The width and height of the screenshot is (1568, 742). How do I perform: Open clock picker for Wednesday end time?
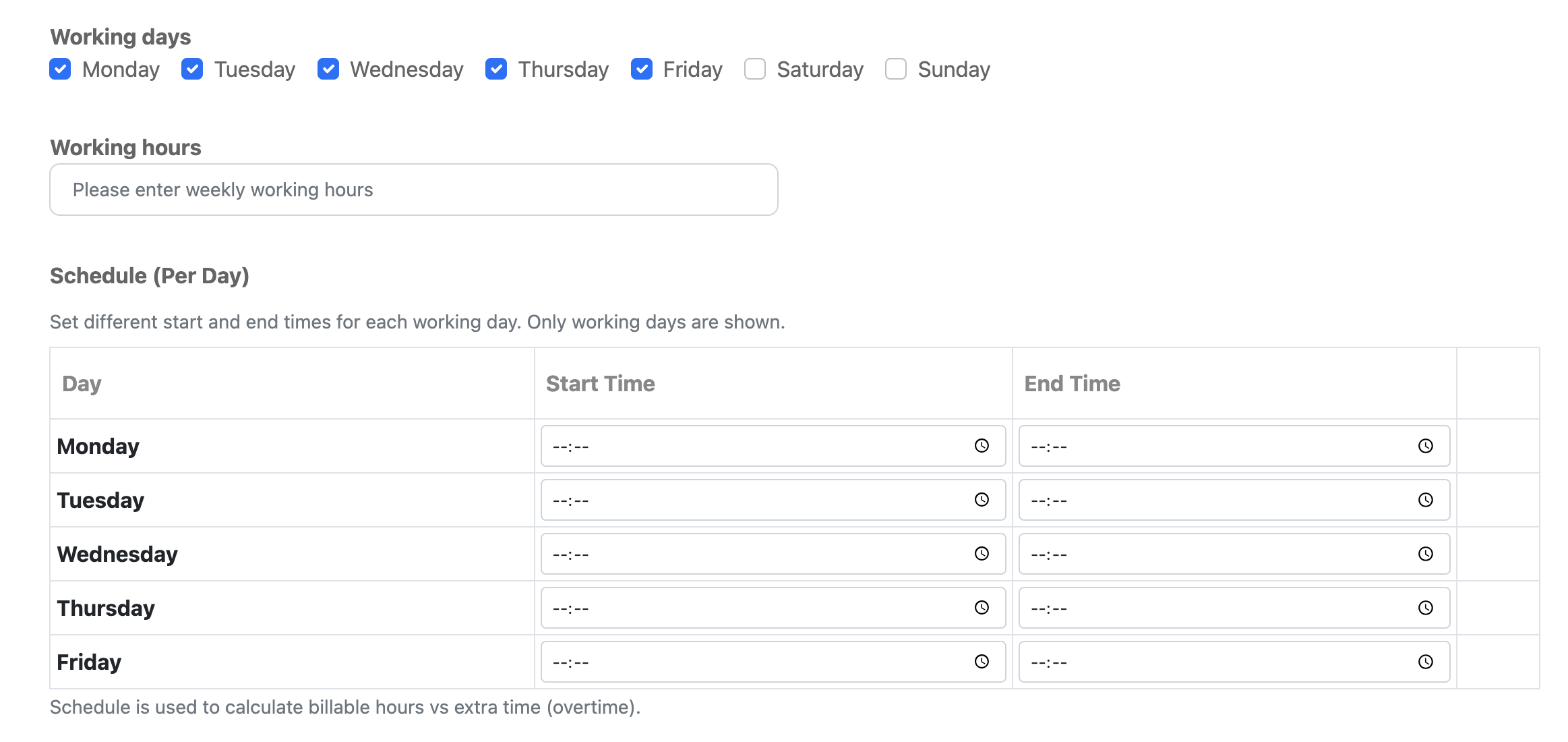[1426, 554]
